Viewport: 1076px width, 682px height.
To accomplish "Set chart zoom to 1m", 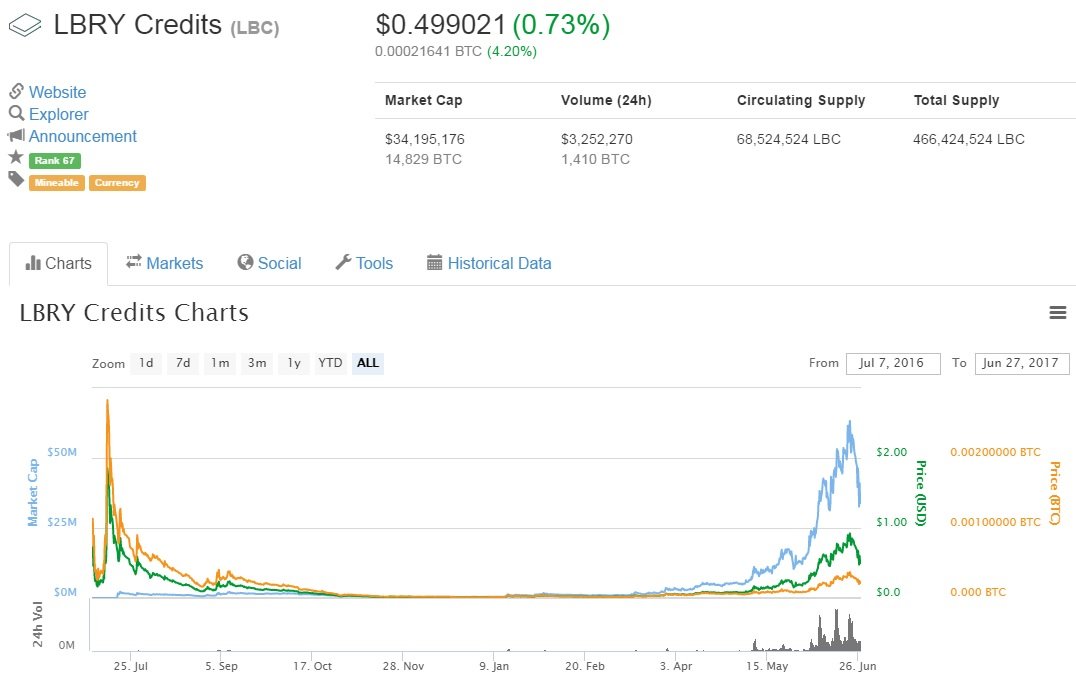I will [220, 363].
